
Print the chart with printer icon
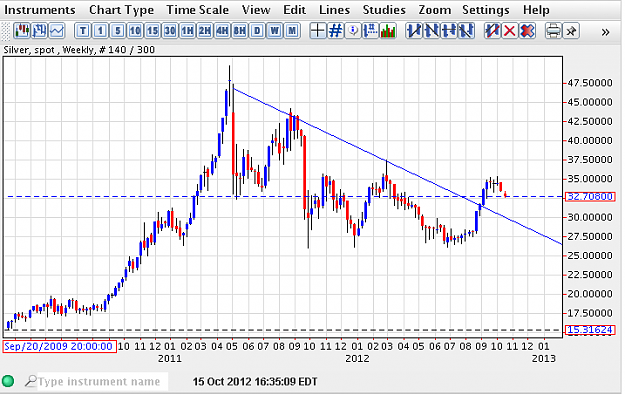pyautogui.click(x=553, y=31)
